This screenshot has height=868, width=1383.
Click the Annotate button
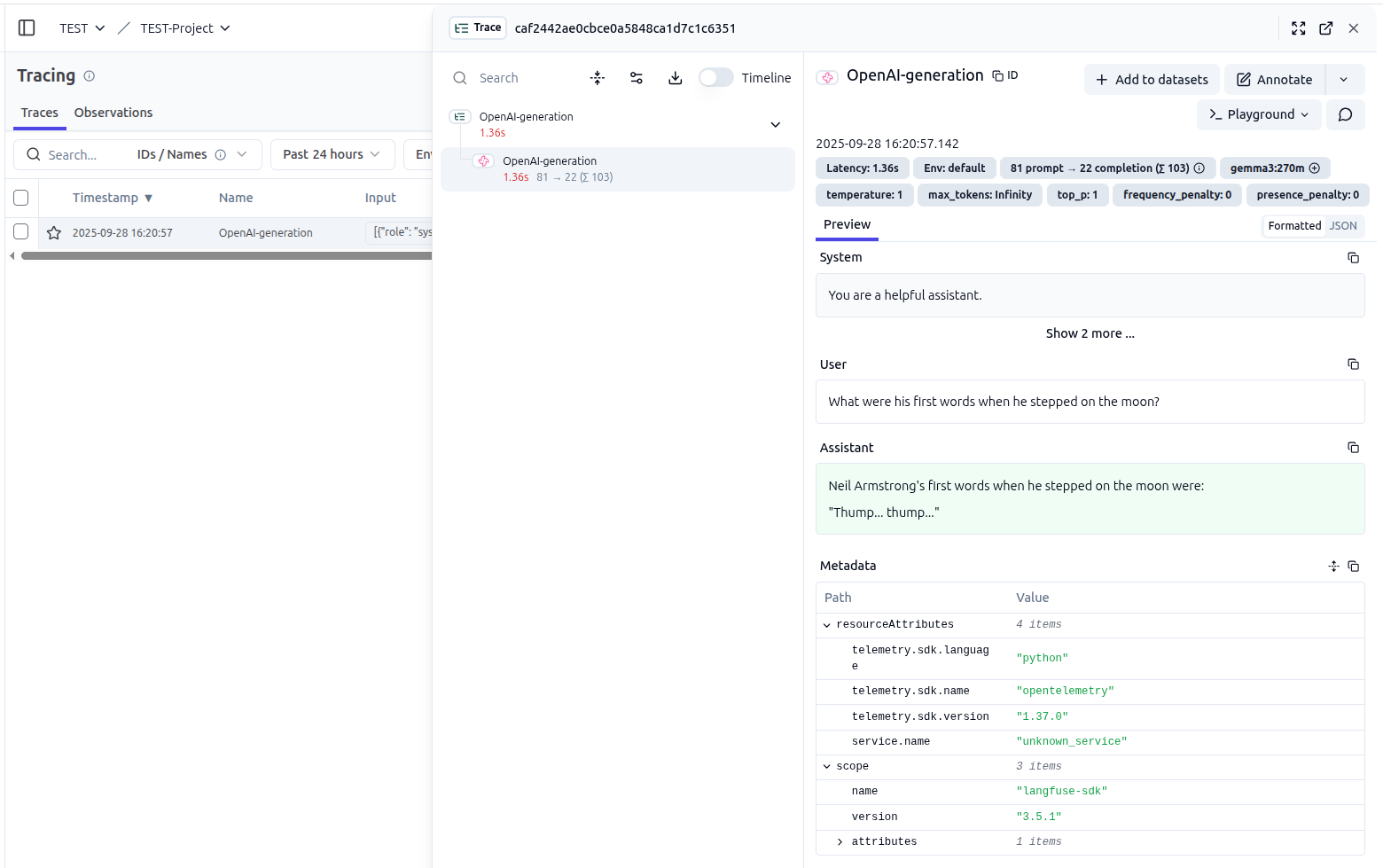pyautogui.click(x=1275, y=80)
